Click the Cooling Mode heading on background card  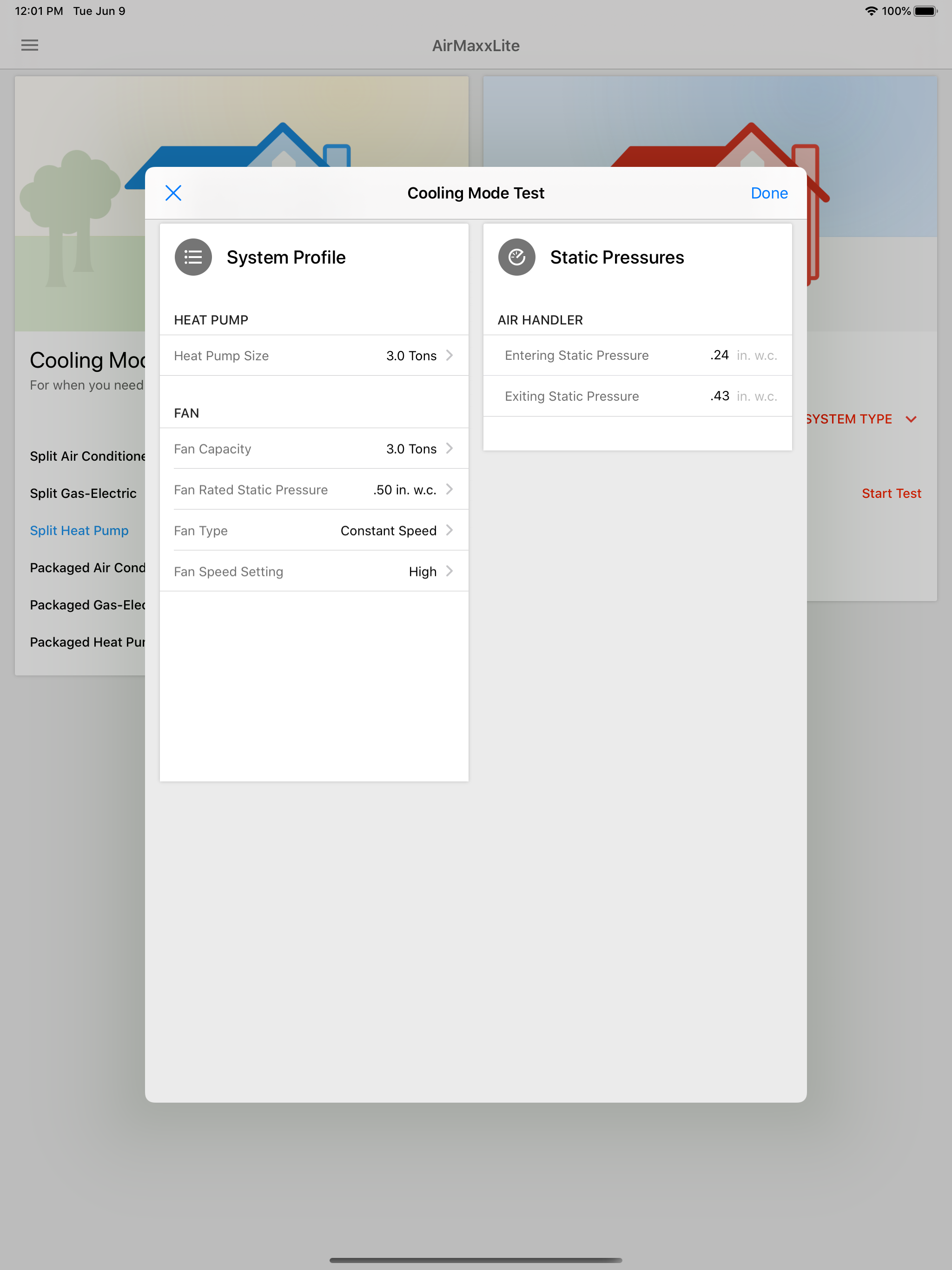[87, 360]
